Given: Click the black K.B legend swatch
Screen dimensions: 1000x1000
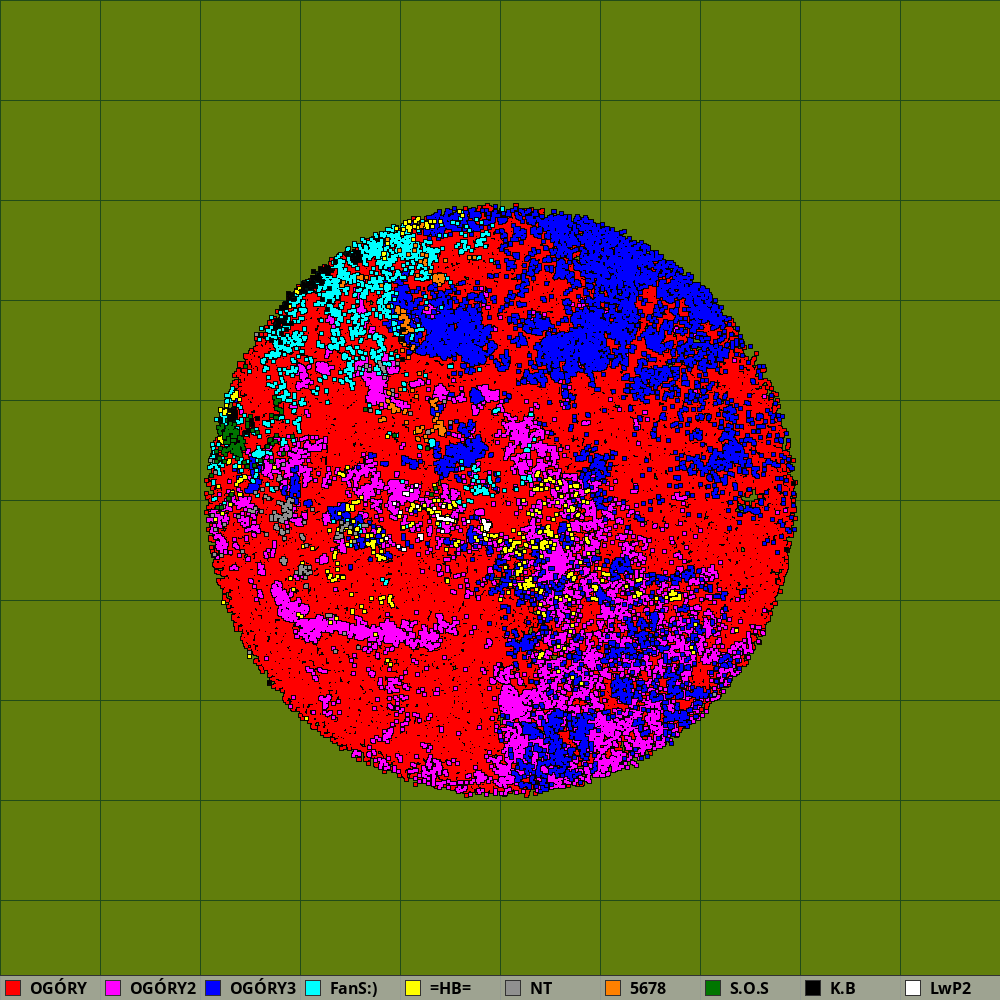Looking at the screenshot, I should point(813,988).
